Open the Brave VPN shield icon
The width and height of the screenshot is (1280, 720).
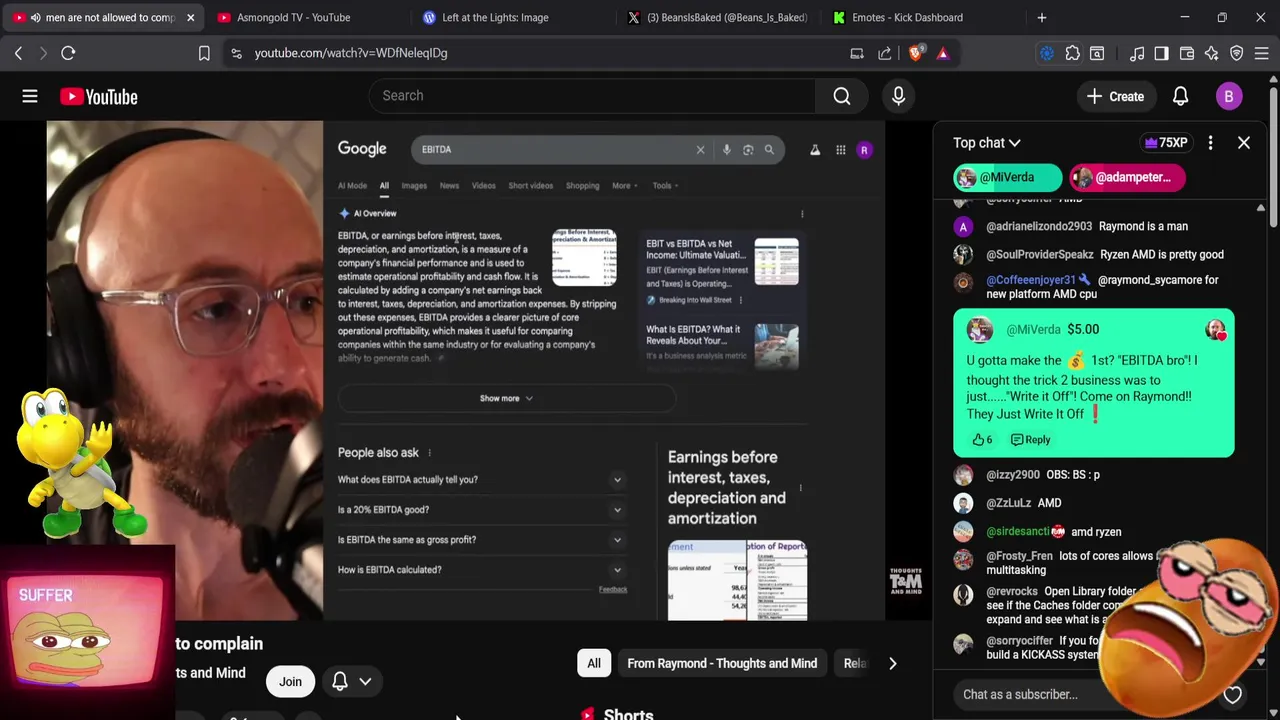click(x=1237, y=53)
